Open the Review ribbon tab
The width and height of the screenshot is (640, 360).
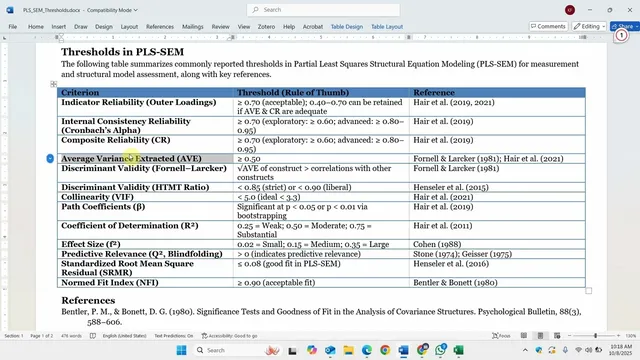click(x=220, y=27)
